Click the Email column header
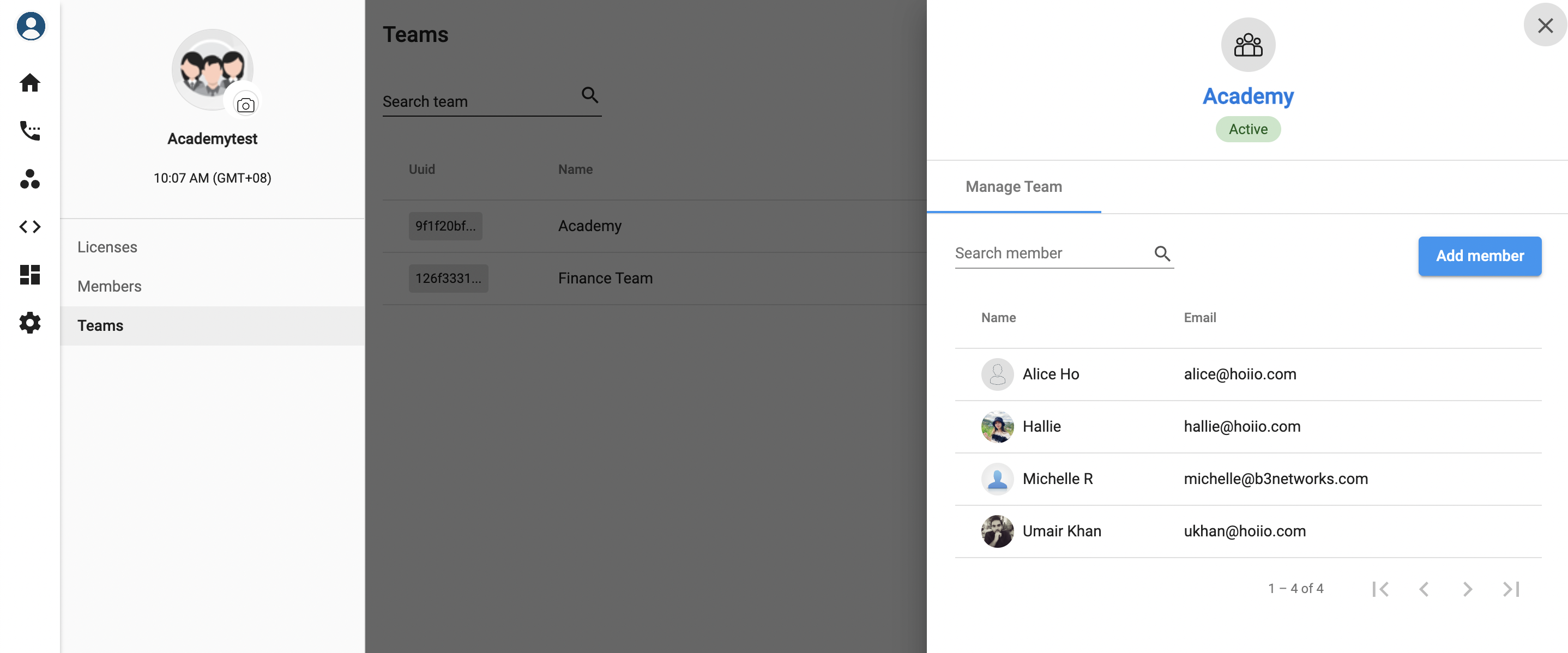This screenshot has height=653, width=1568. [1200, 318]
